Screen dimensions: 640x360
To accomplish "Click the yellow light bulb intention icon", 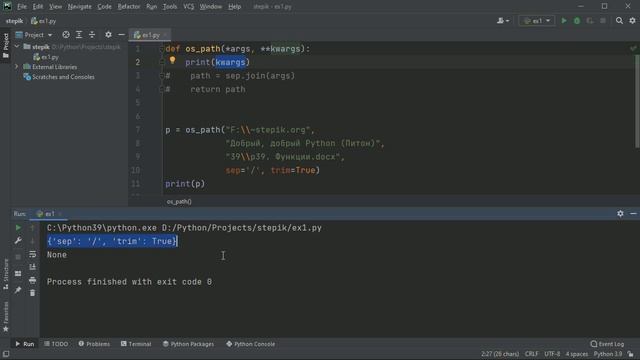I will click(x=172, y=61).
